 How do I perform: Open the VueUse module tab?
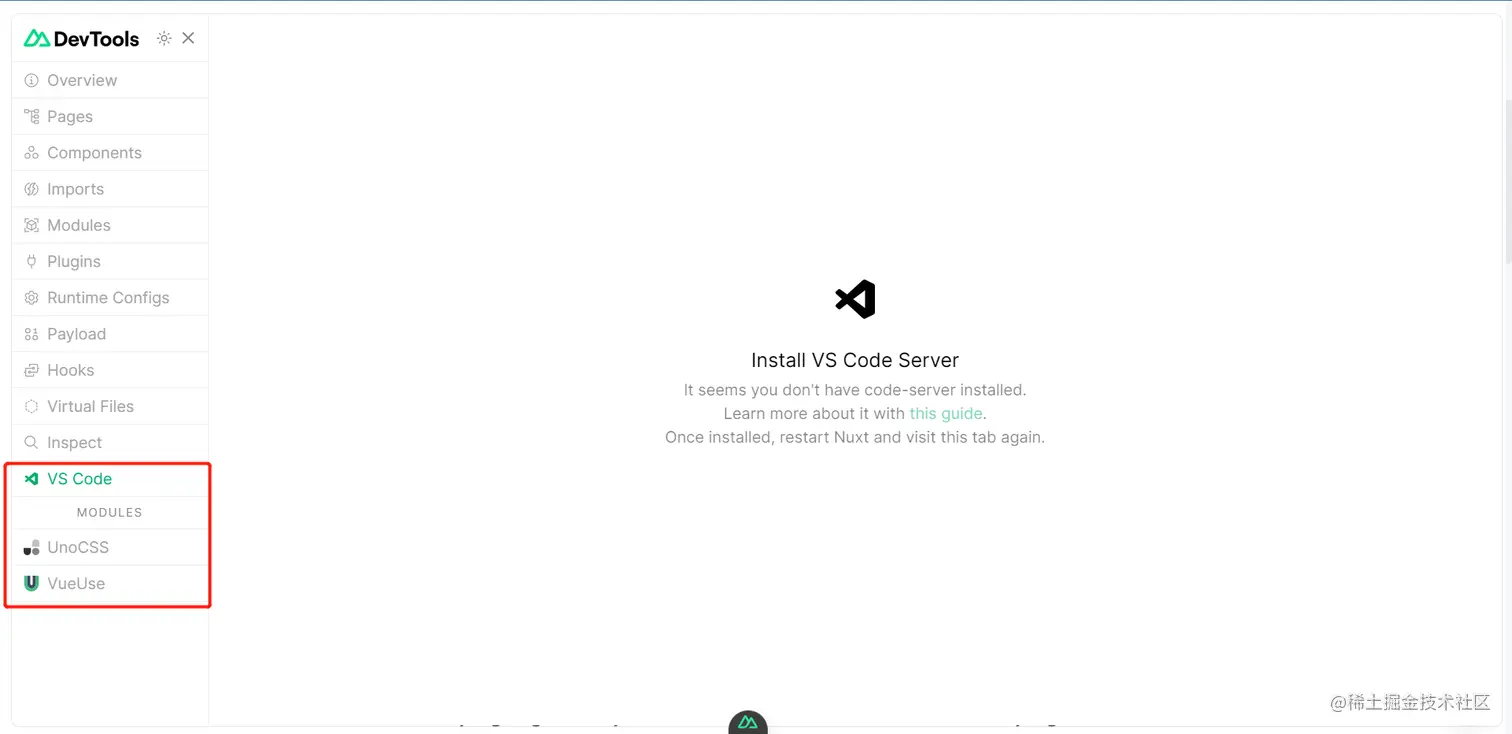pyautogui.click(x=110, y=583)
